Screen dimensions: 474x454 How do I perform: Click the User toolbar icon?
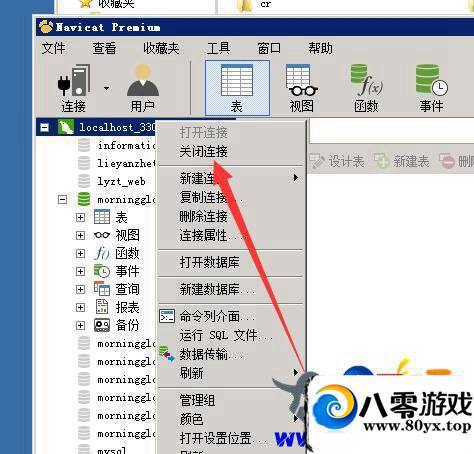pos(143,88)
